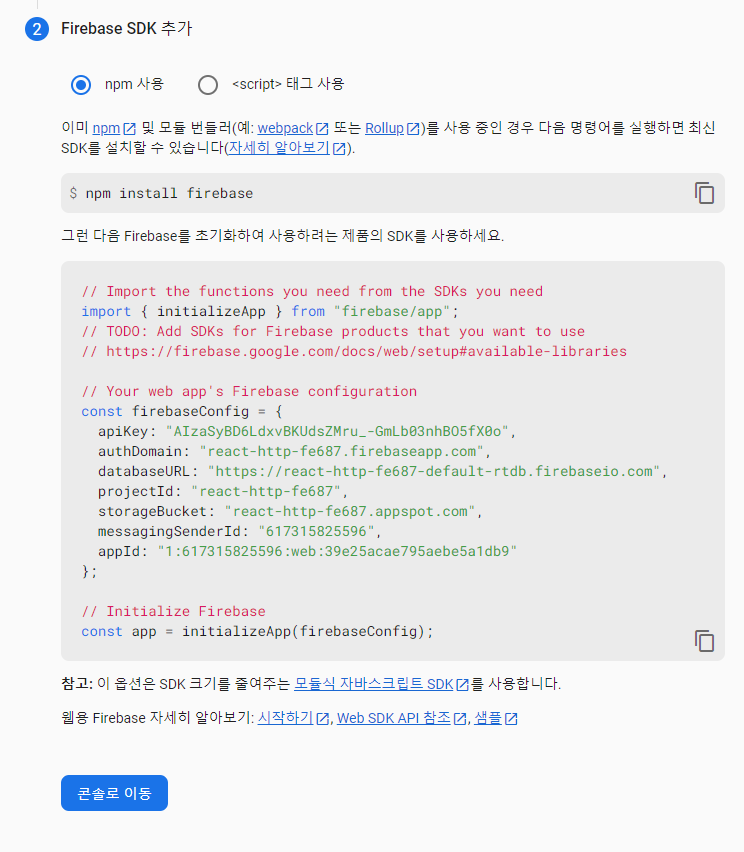Select the npm 사용 radio option
Image resolution: width=744 pixels, height=852 pixels.
(x=81, y=85)
